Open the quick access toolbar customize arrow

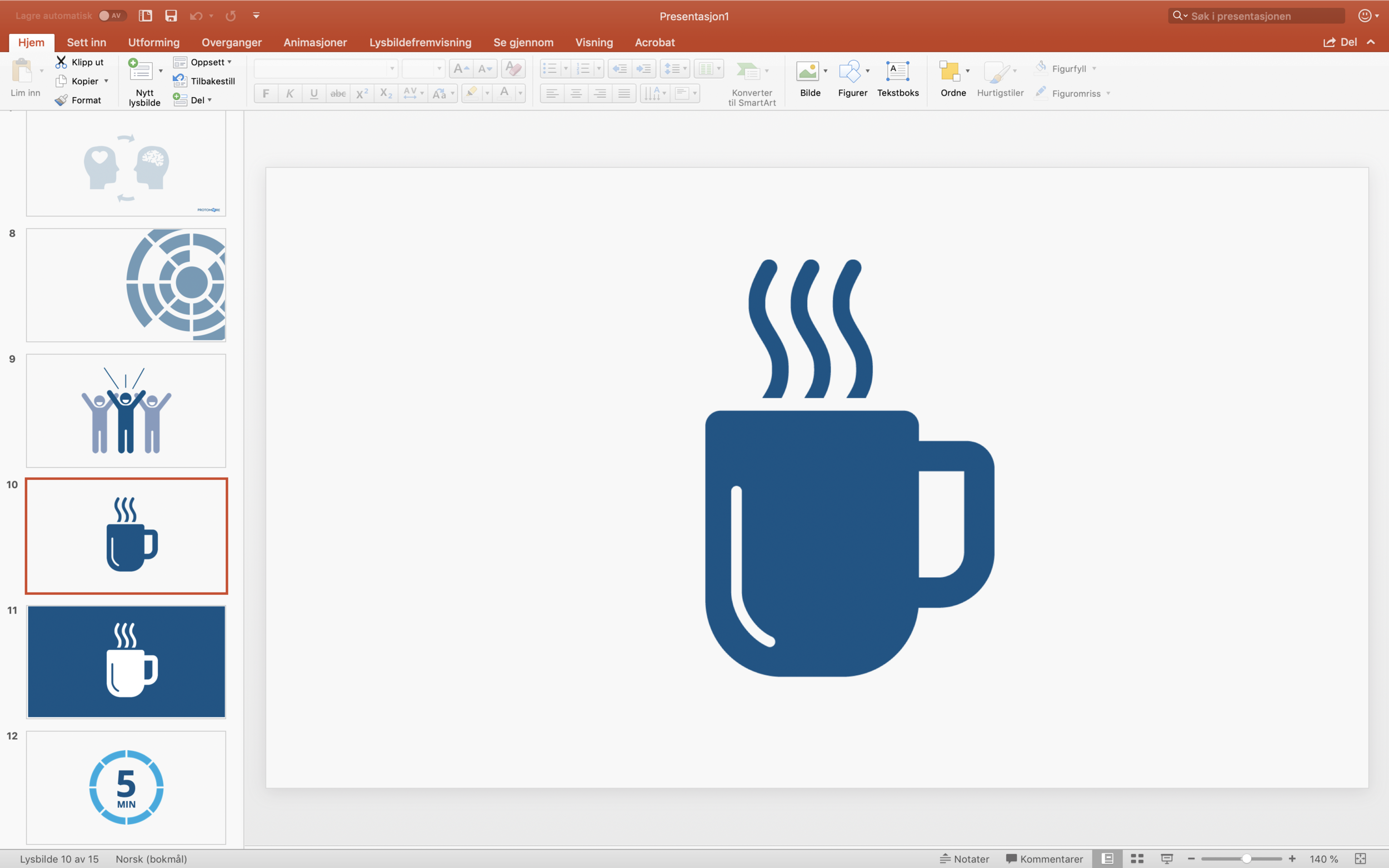(x=256, y=16)
